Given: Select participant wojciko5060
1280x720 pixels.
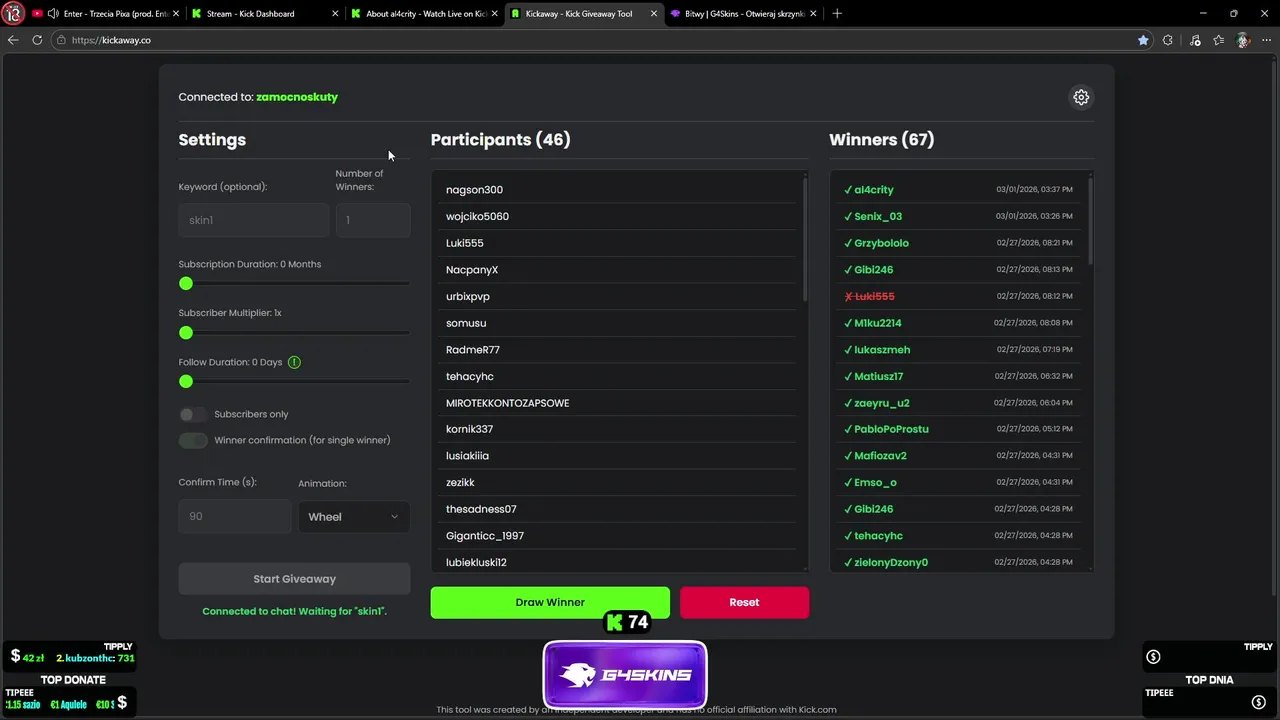Looking at the screenshot, I should (x=617, y=216).
